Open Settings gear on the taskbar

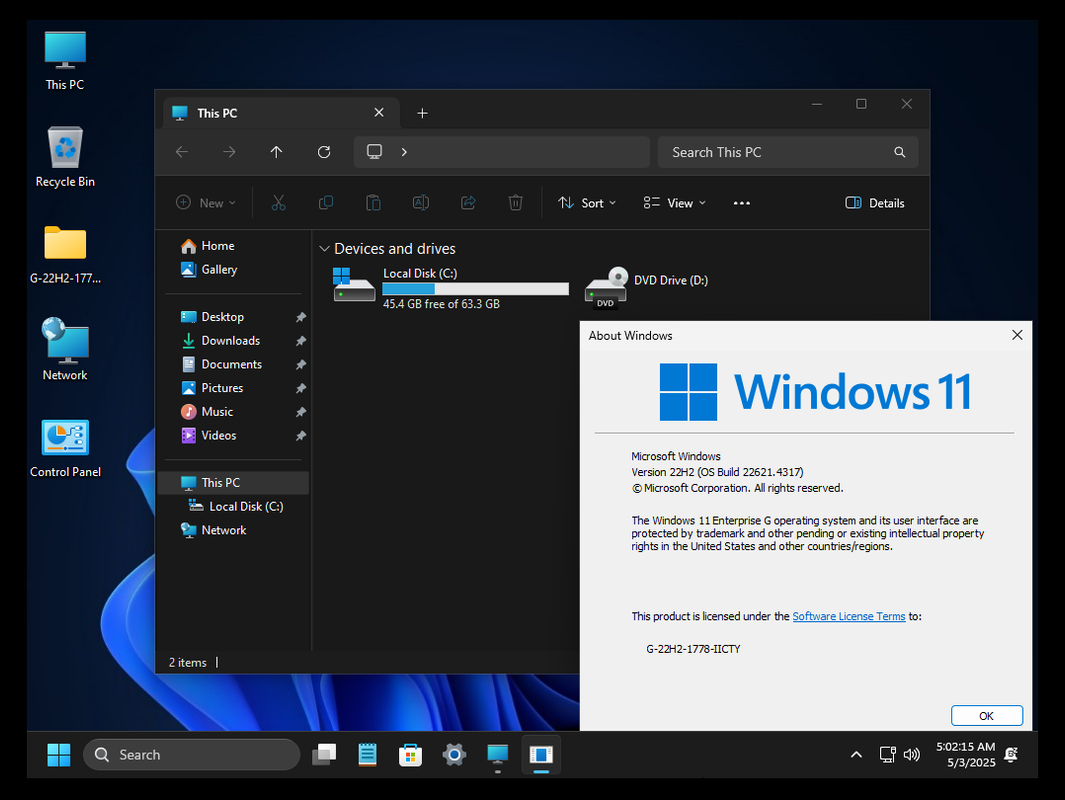(x=454, y=754)
